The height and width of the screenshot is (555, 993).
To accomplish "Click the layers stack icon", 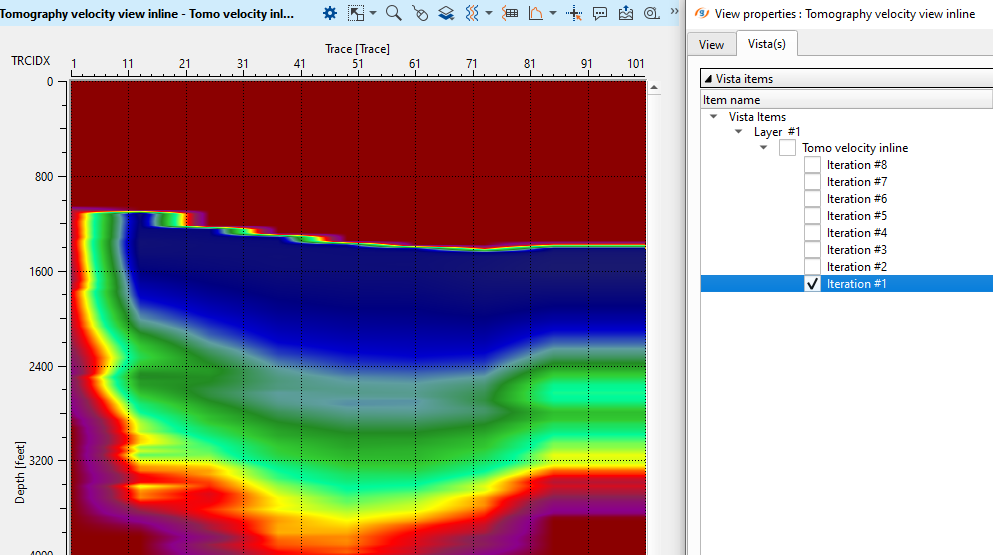I will [x=446, y=13].
